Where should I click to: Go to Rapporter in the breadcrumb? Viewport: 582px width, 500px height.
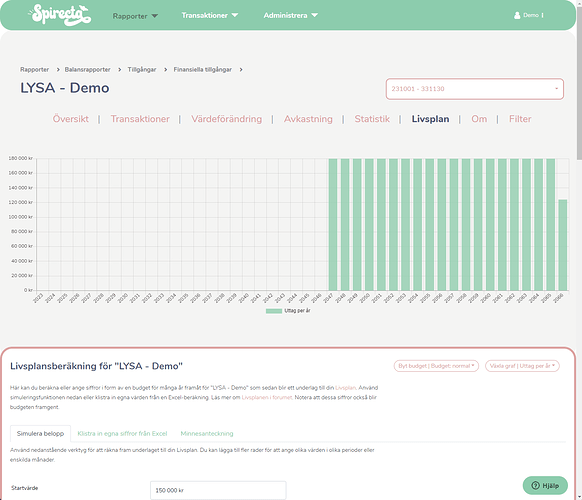coord(35,69)
